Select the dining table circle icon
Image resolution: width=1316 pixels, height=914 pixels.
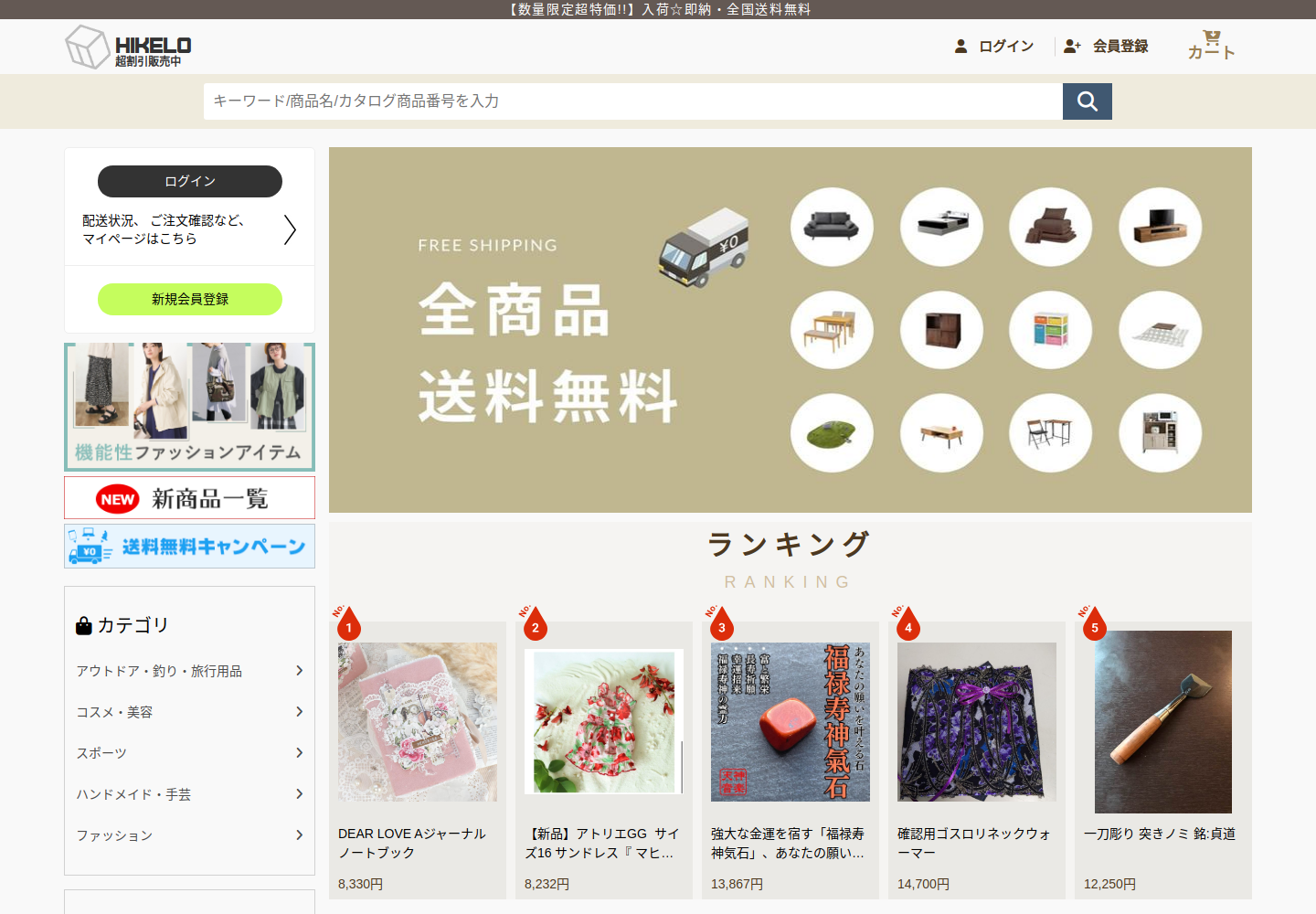coord(832,330)
